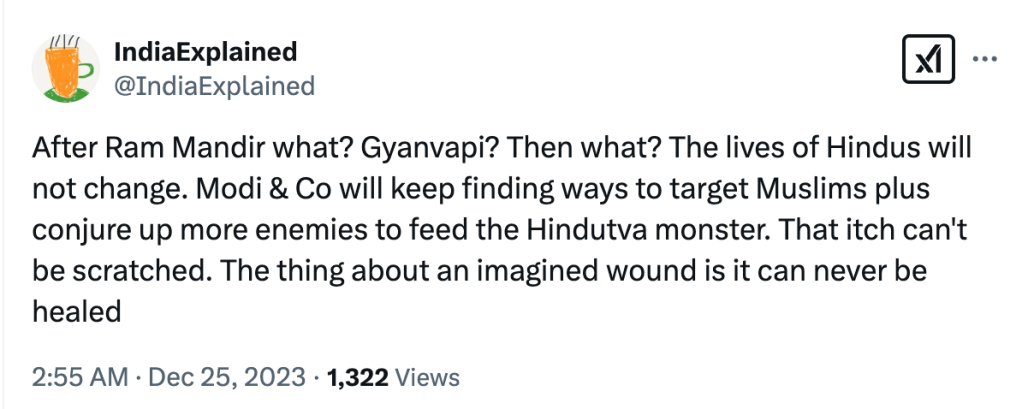
Task: Click the @IndiaExplained handle
Action: pyautogui.click(x=215, y=86)
